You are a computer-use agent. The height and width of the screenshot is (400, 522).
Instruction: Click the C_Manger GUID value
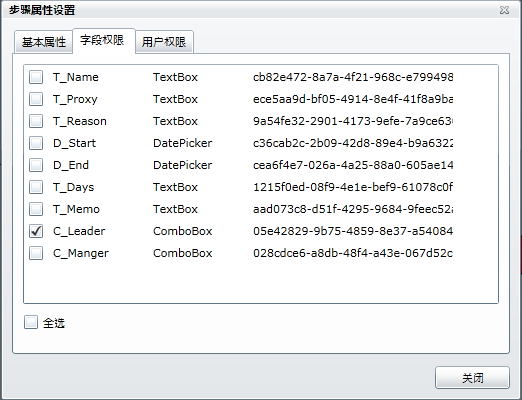353,253
